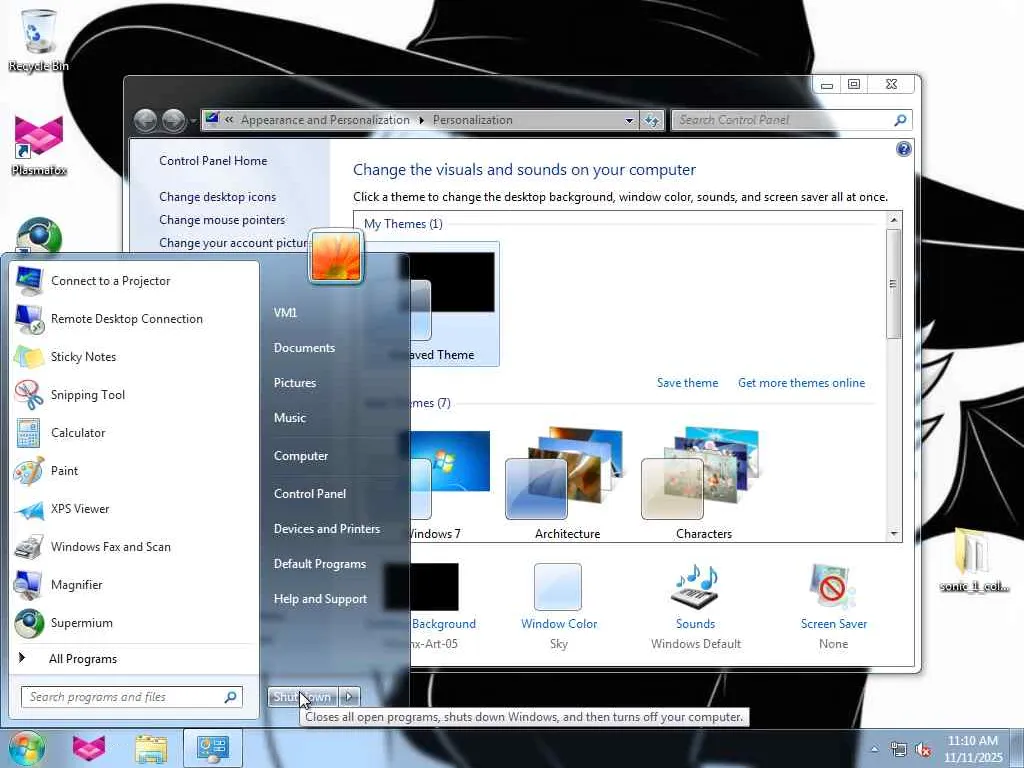Open Control Panel Home link
Screen dimensions: 1024x768
click(x=213, y=161)
